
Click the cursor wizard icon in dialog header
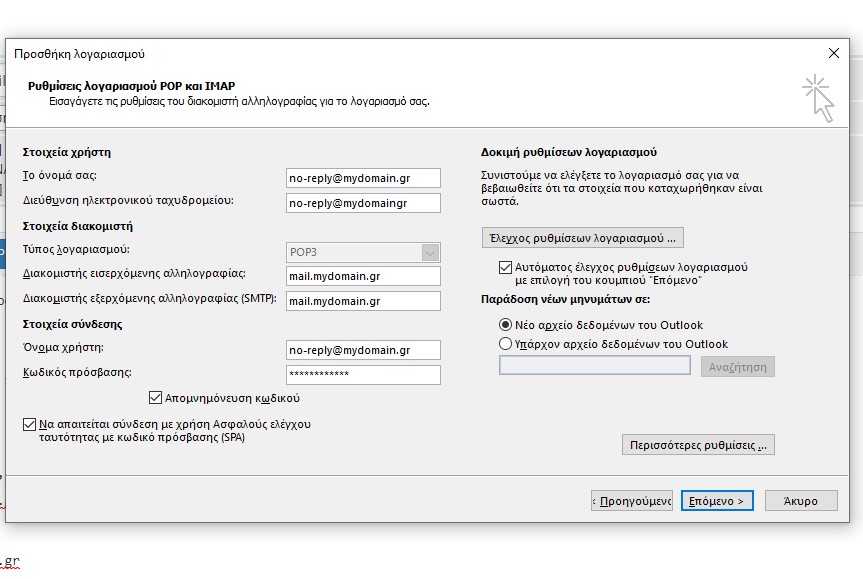point(818,98)
